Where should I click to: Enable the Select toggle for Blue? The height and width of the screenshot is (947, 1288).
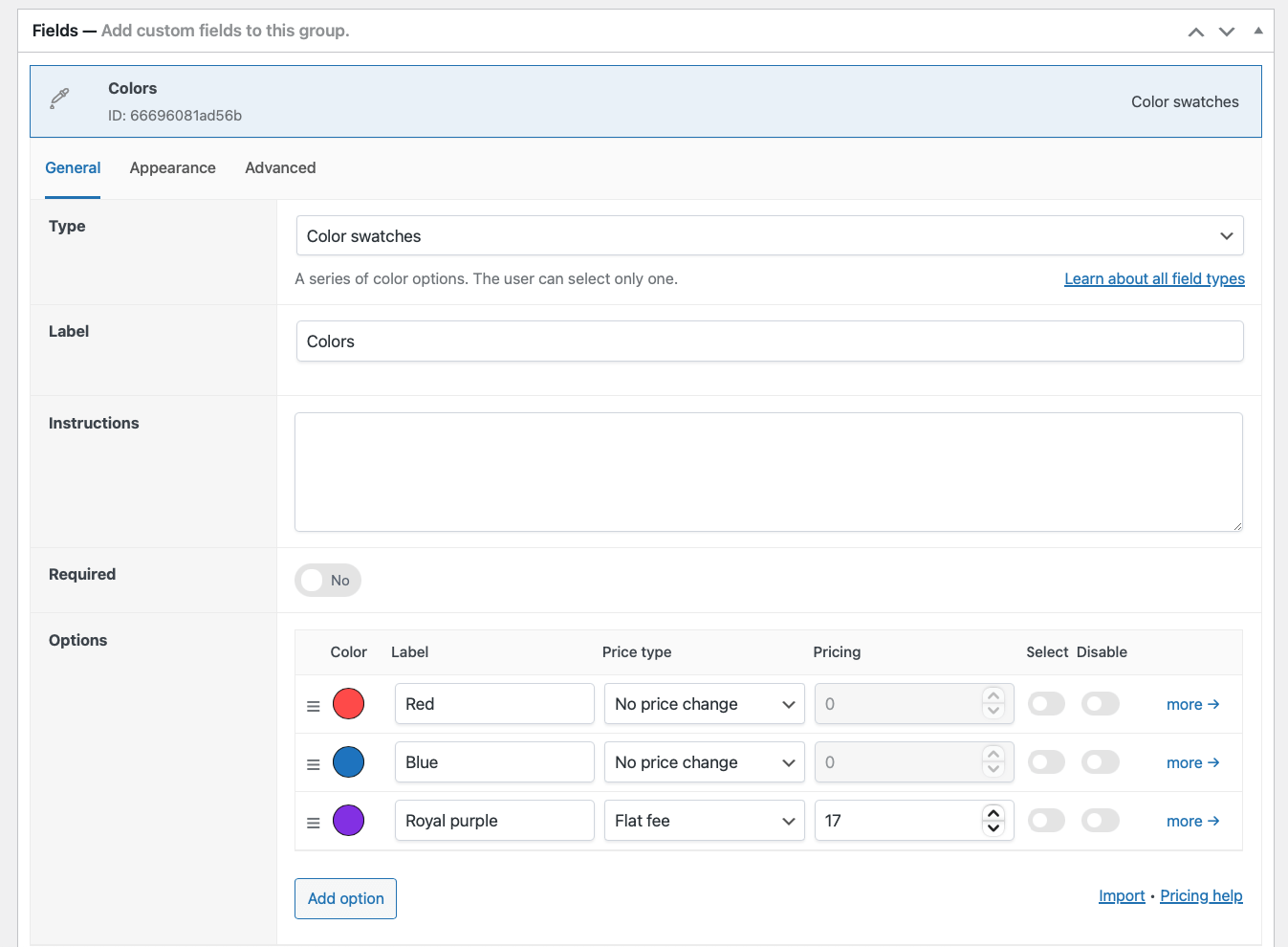tap(1046, 761)
